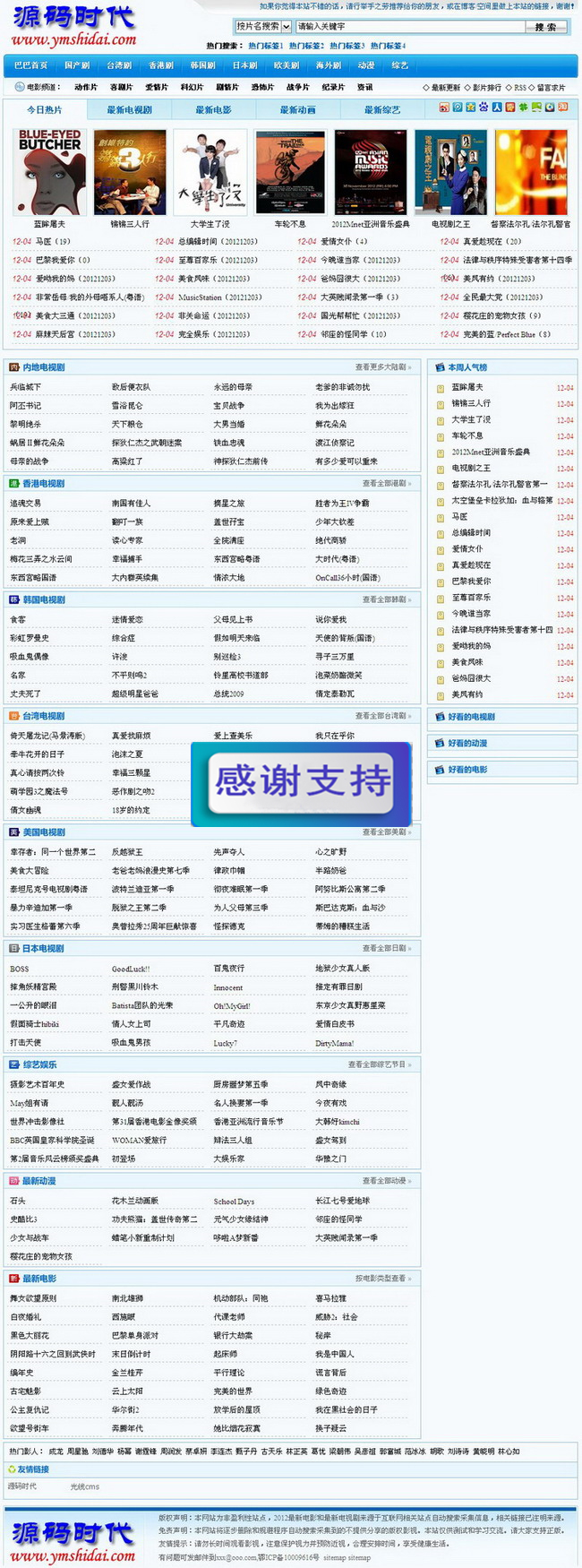The image size is (582, 1568).
Task: Switch to the 最新动画 tab
Action: coord(297,109)
